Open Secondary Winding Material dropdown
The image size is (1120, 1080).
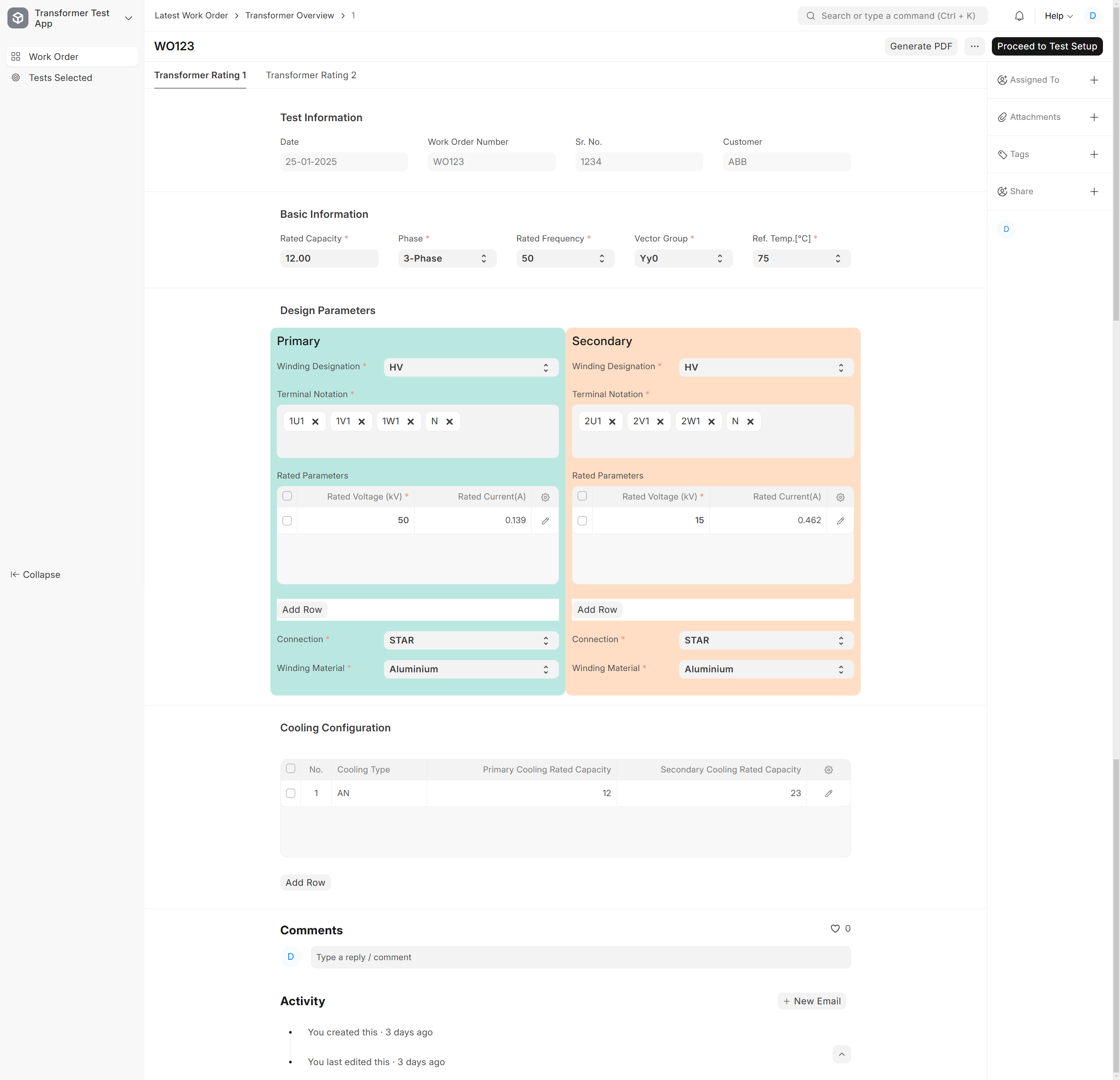[766, 669]
